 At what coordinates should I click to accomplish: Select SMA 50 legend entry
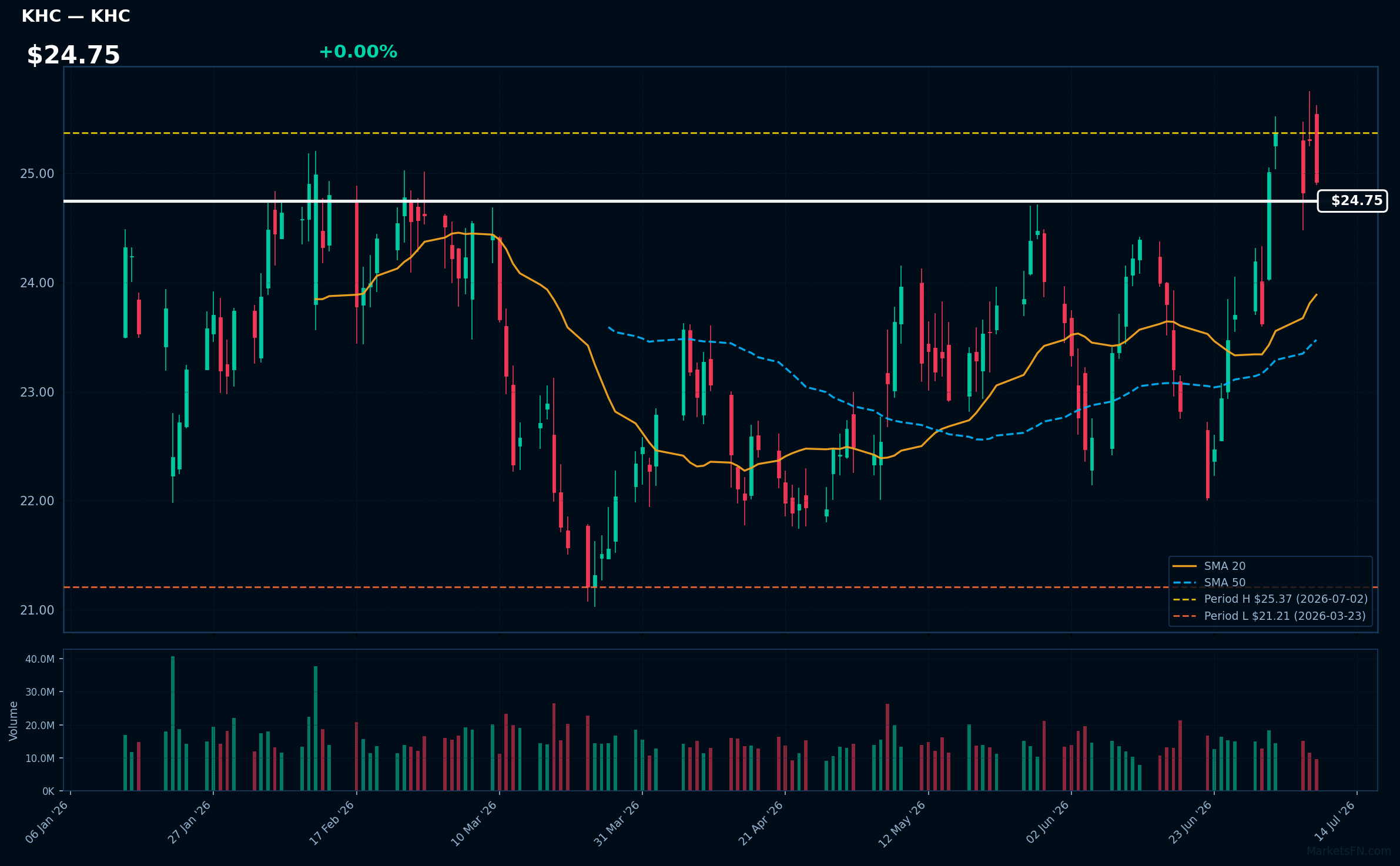(x=1209, y=582)
